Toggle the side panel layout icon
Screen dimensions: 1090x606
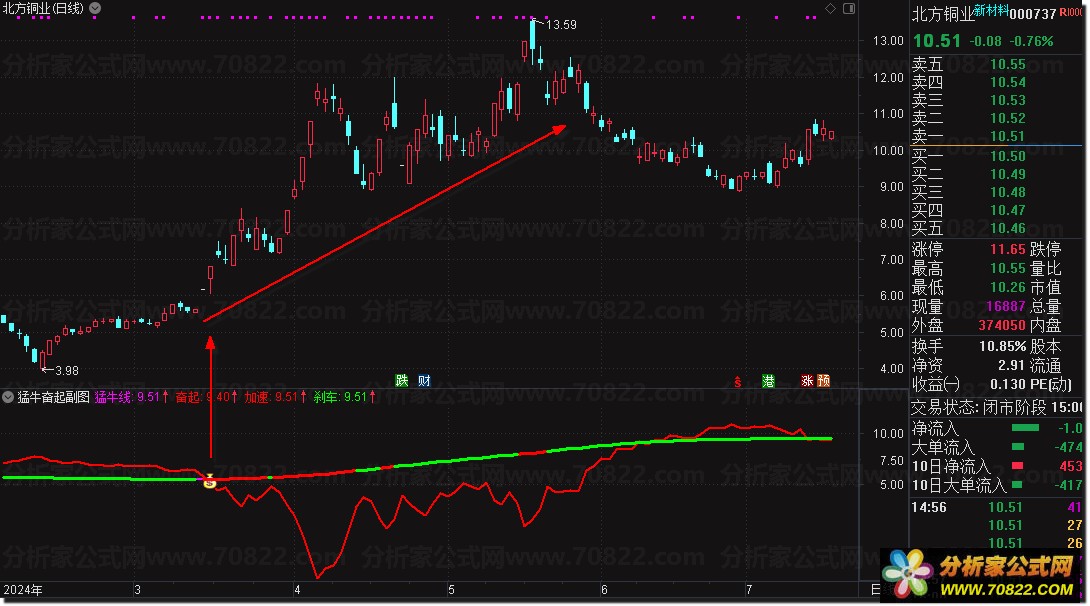click(x=849, y=8)
